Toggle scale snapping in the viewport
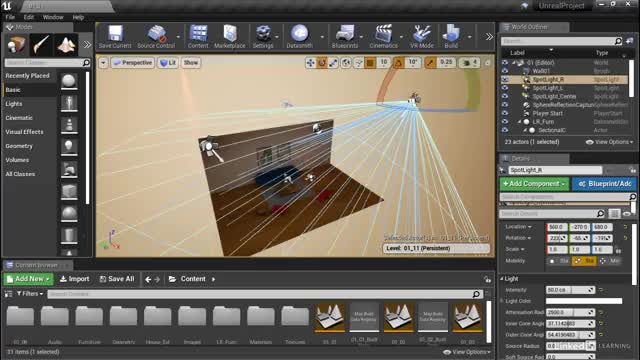This screenshot has width=640, height=360. (x=430, y=63)
